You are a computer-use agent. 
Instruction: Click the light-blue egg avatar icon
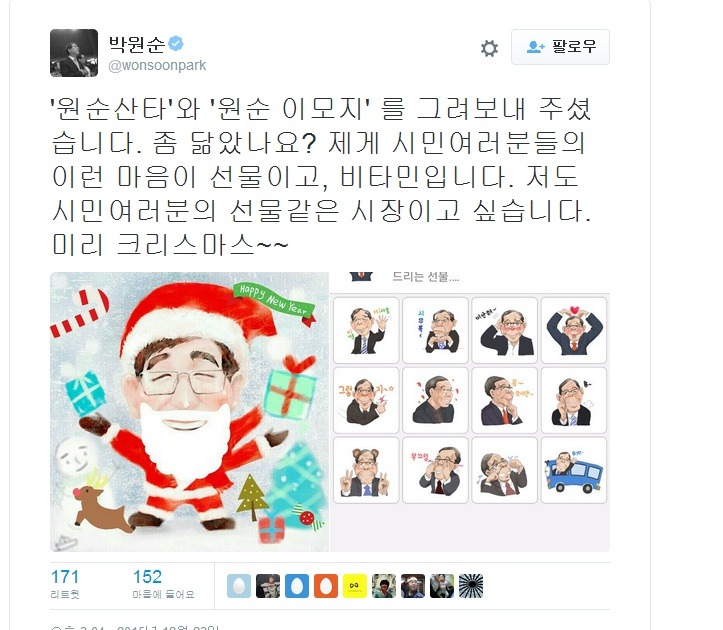239,586
